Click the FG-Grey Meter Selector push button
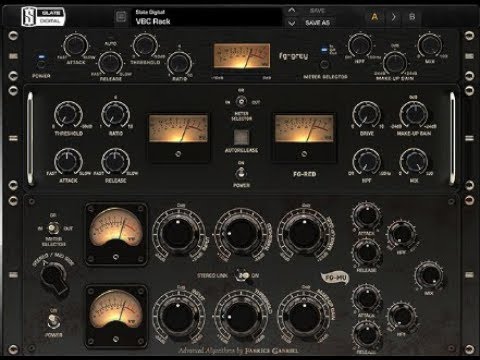This screenshot has width=480, height=360. click(324, 64)
